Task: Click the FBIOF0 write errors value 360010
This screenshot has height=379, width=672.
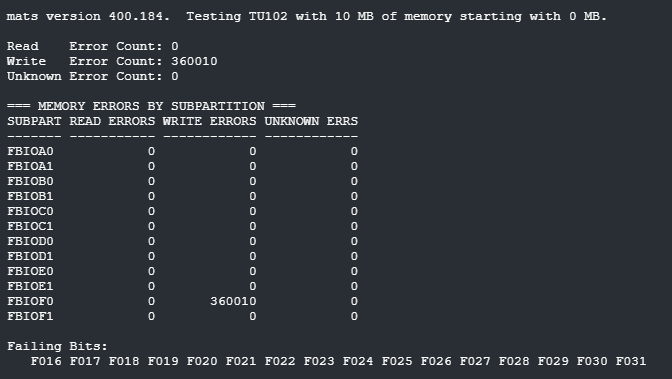Action: tap(233, 301)
